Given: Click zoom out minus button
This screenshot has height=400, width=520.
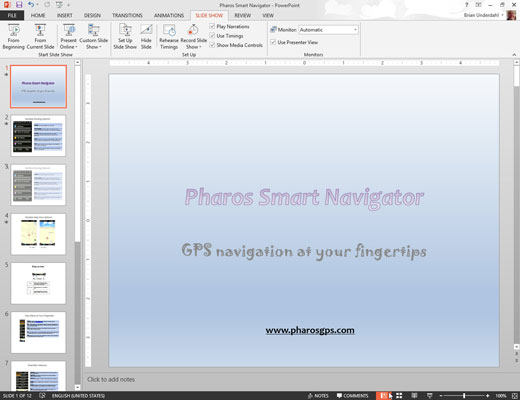Looking at the screenshot, I should 441,396.
